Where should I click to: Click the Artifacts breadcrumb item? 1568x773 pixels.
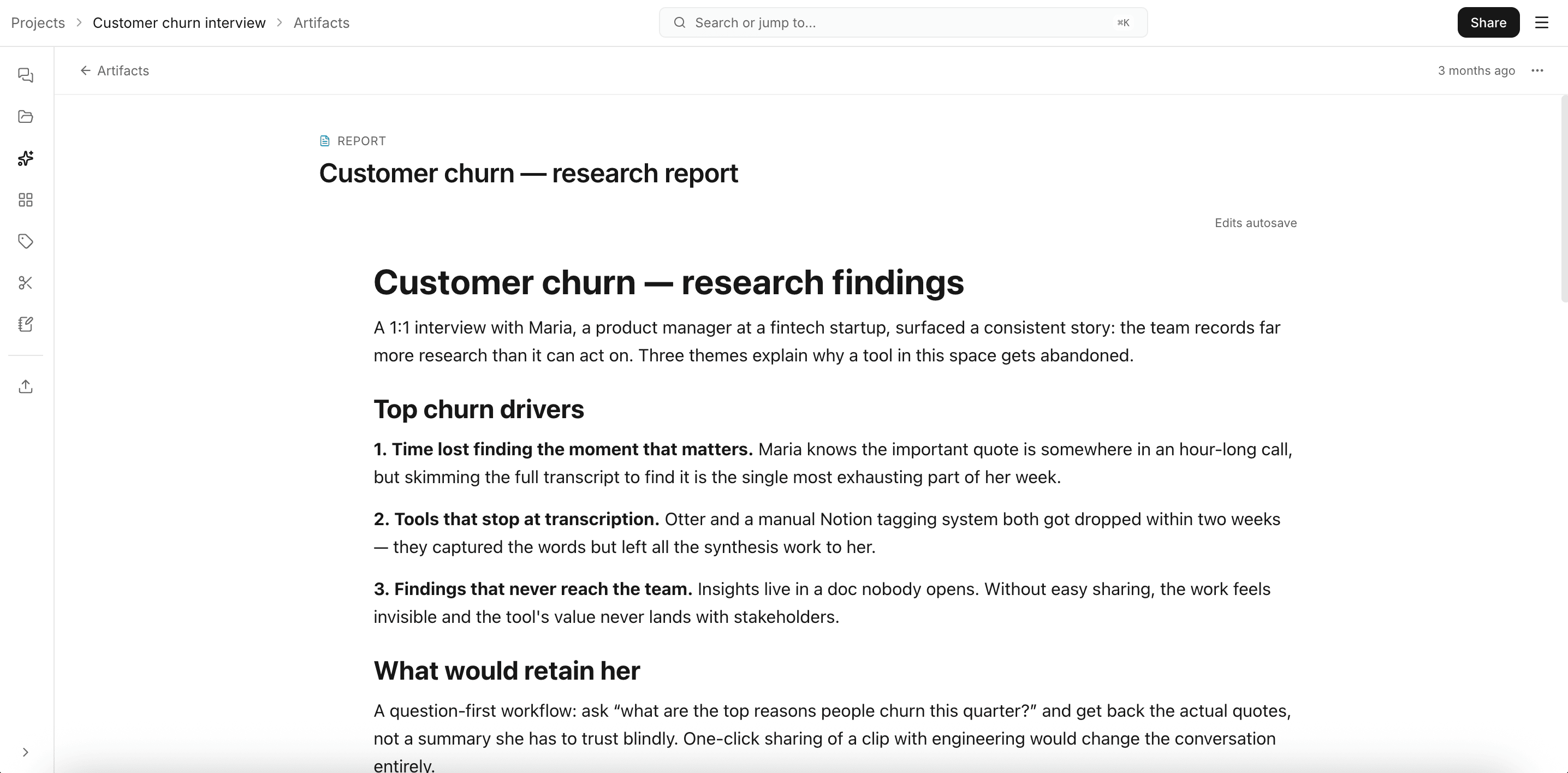coord(322,22)
